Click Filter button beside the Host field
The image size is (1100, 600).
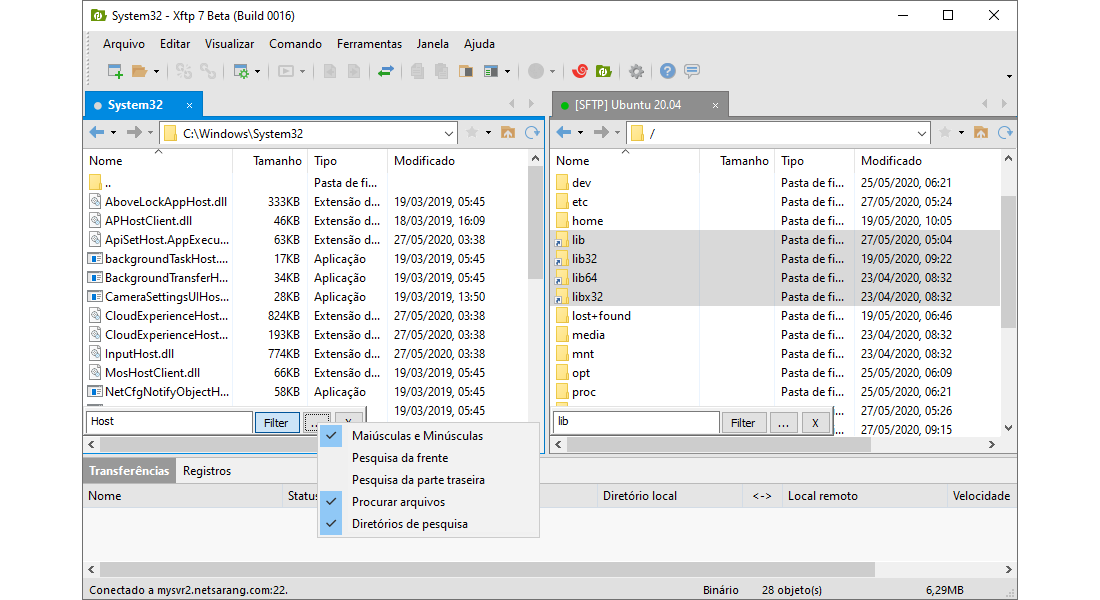pos(276,422)
